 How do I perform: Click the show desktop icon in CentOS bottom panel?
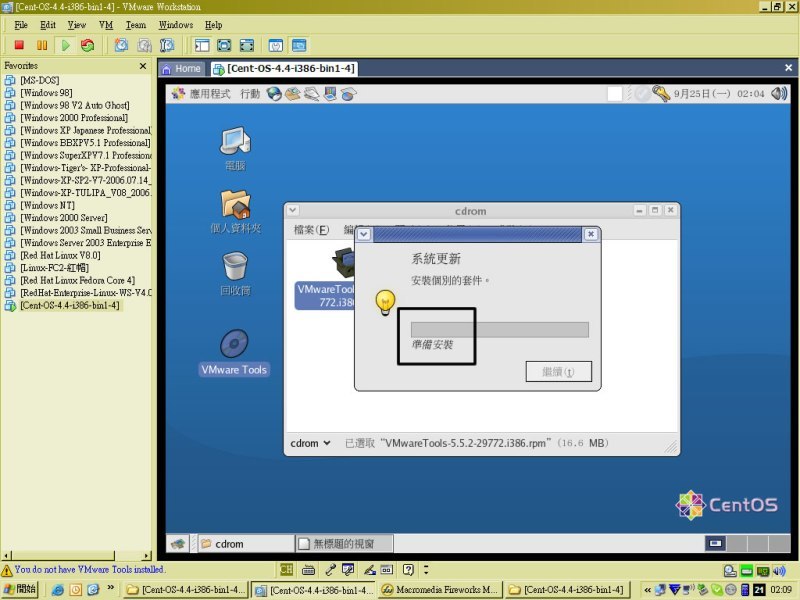[x=178, y=544]
